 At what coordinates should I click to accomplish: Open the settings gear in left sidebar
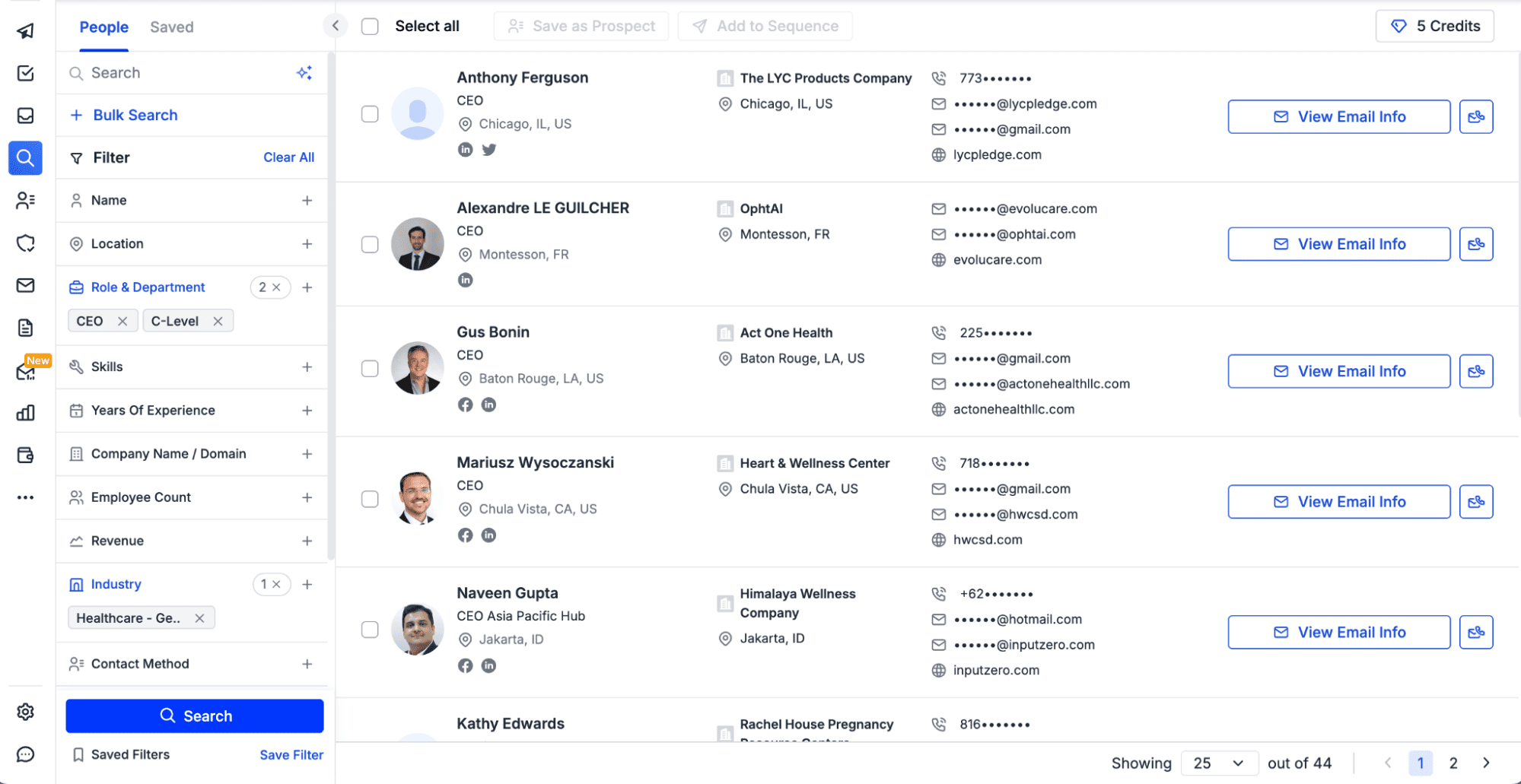click(x=26, y=712)
